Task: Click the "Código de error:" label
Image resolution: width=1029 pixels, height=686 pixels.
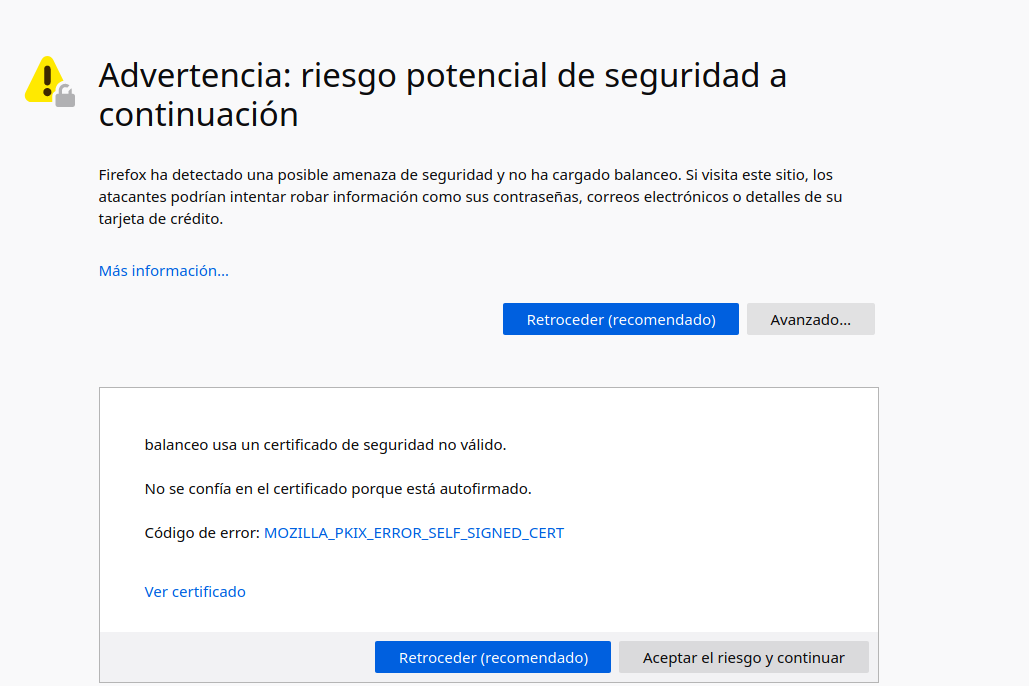Action: (x=202, y=533)
